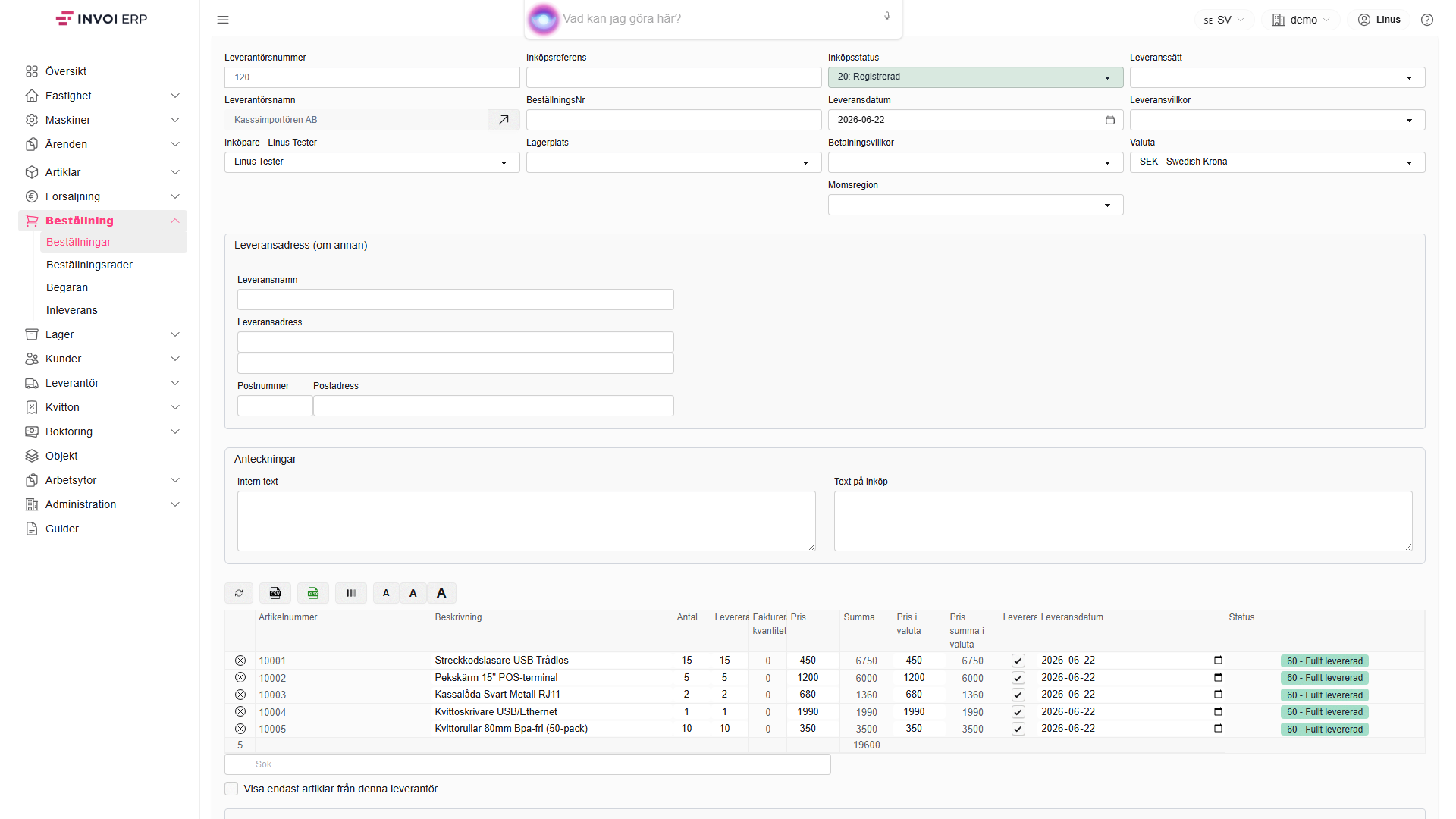The image size is (1456, 819).
Task: Open the Momsregion dropdown
Action: tap(975, 205)
